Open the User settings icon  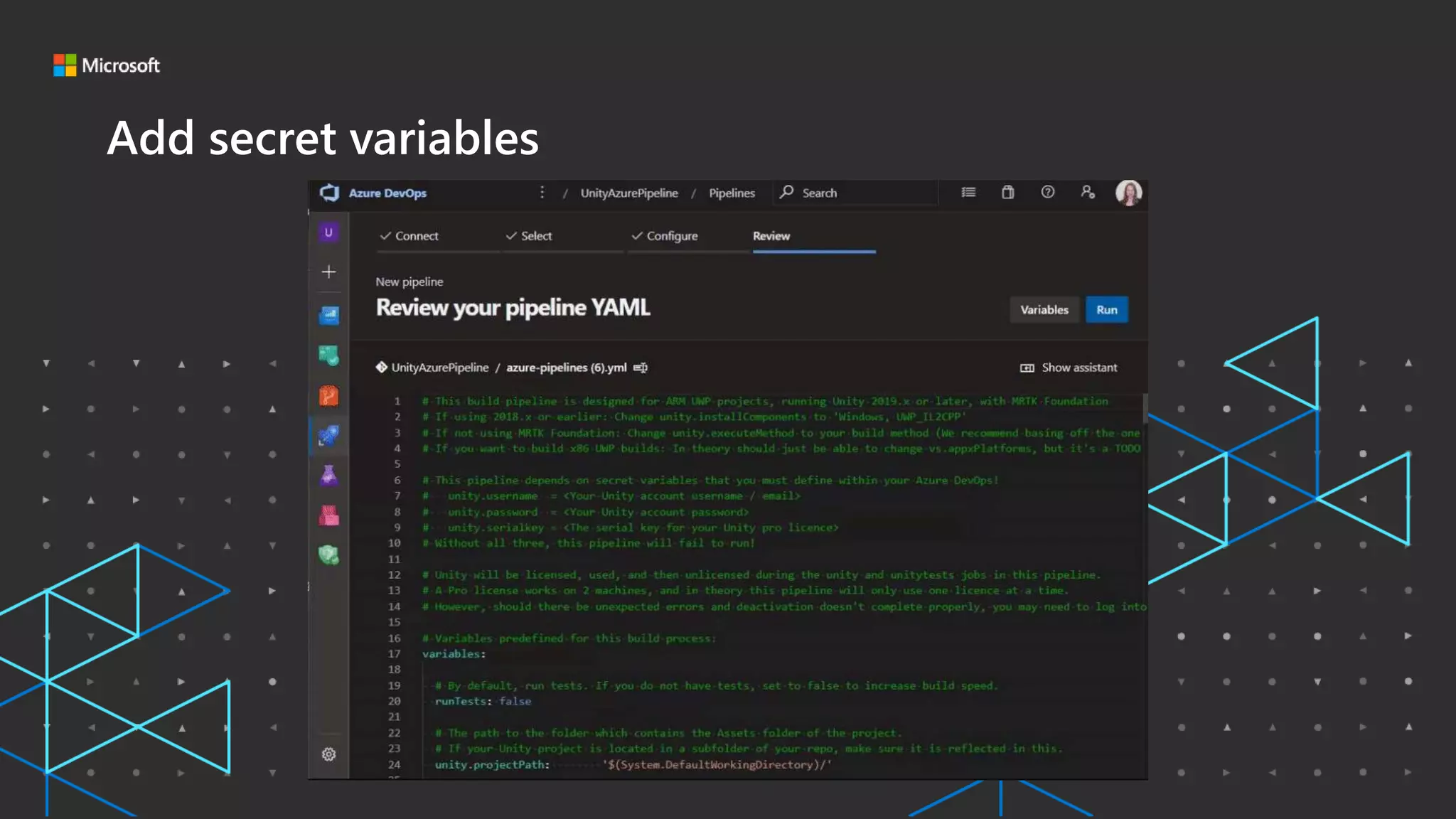tap(1088, 192)
